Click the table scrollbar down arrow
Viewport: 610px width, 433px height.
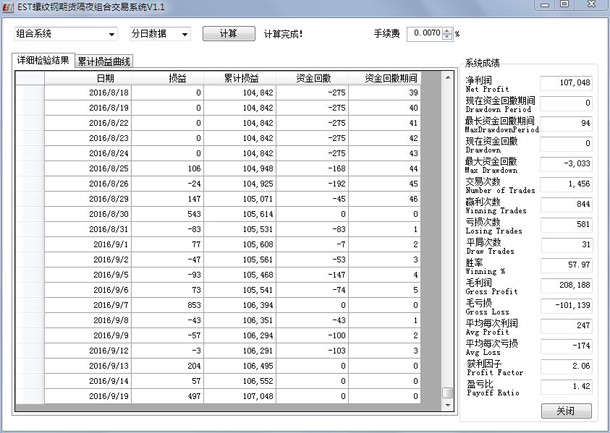point(447,405)
